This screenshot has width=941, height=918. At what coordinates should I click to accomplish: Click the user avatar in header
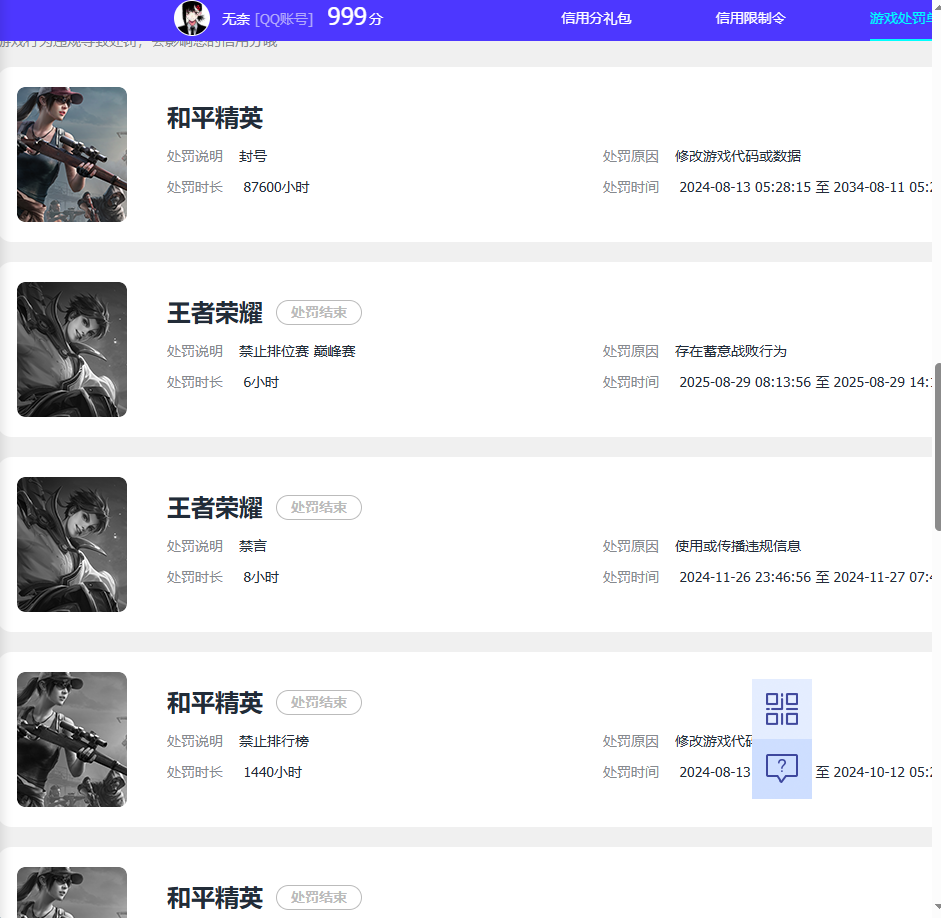click(191, 18)
